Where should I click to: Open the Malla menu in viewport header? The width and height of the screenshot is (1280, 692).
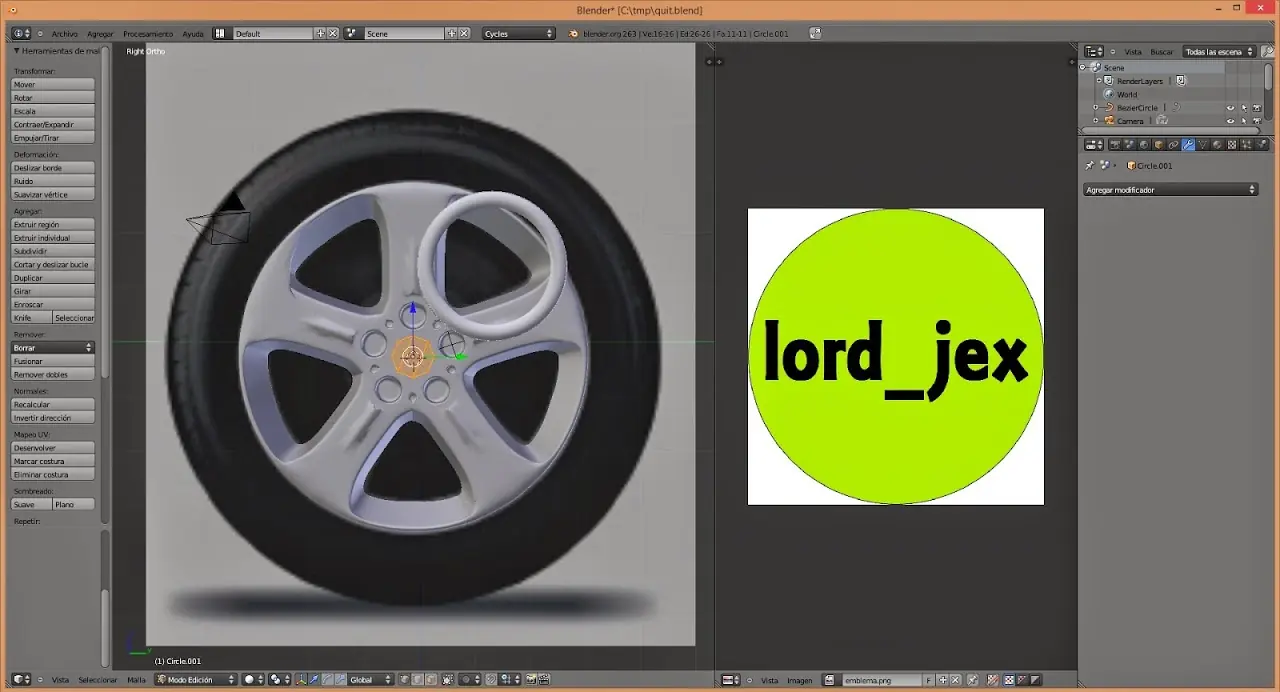point(136,680)
